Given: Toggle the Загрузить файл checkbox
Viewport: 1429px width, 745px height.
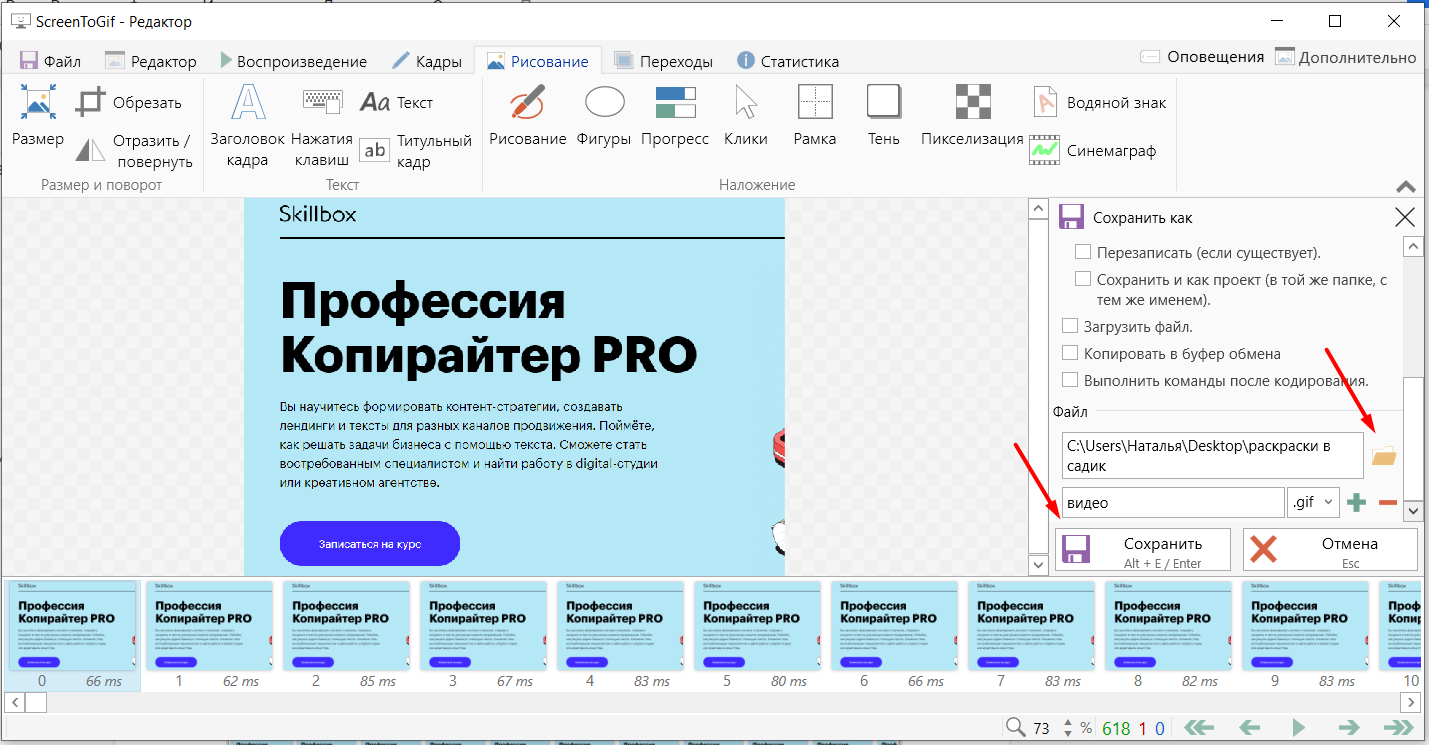Looking at the screenshot, I should 1070,326.
